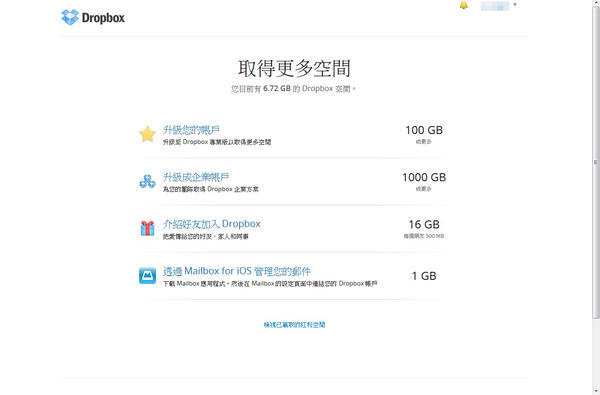Click the 100 GB value text
This screenshot has height=395, width=600.
pyautogui.click(x=424, y=130)
